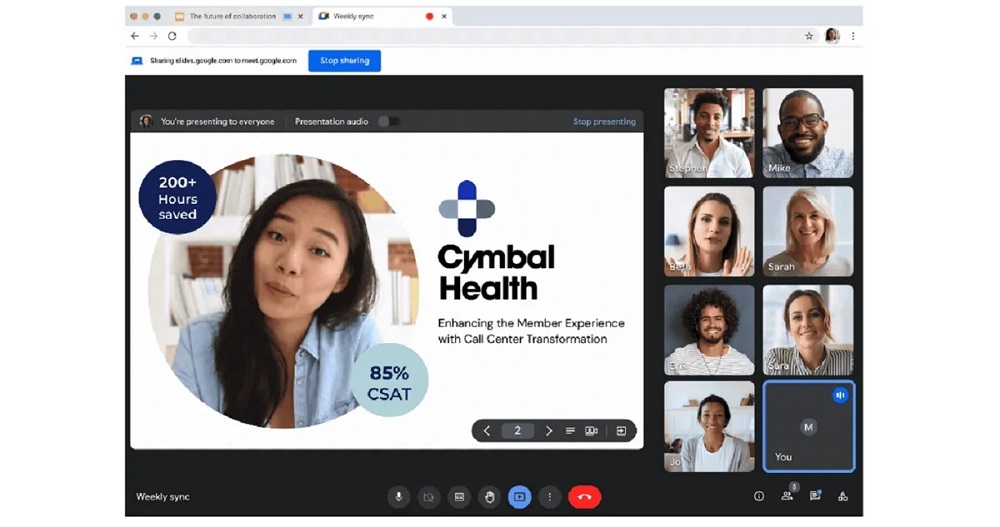Click the '85% CSAT' badge on slide
This screenshot has height=527, width=1000.
[389, 380]
